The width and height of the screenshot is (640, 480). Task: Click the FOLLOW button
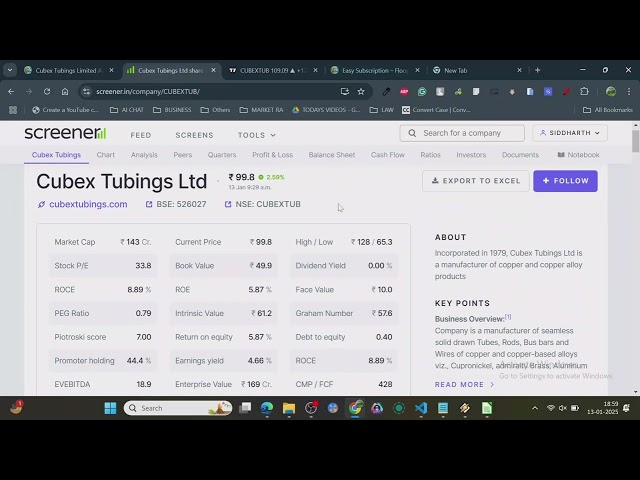[x=565, y=181]
